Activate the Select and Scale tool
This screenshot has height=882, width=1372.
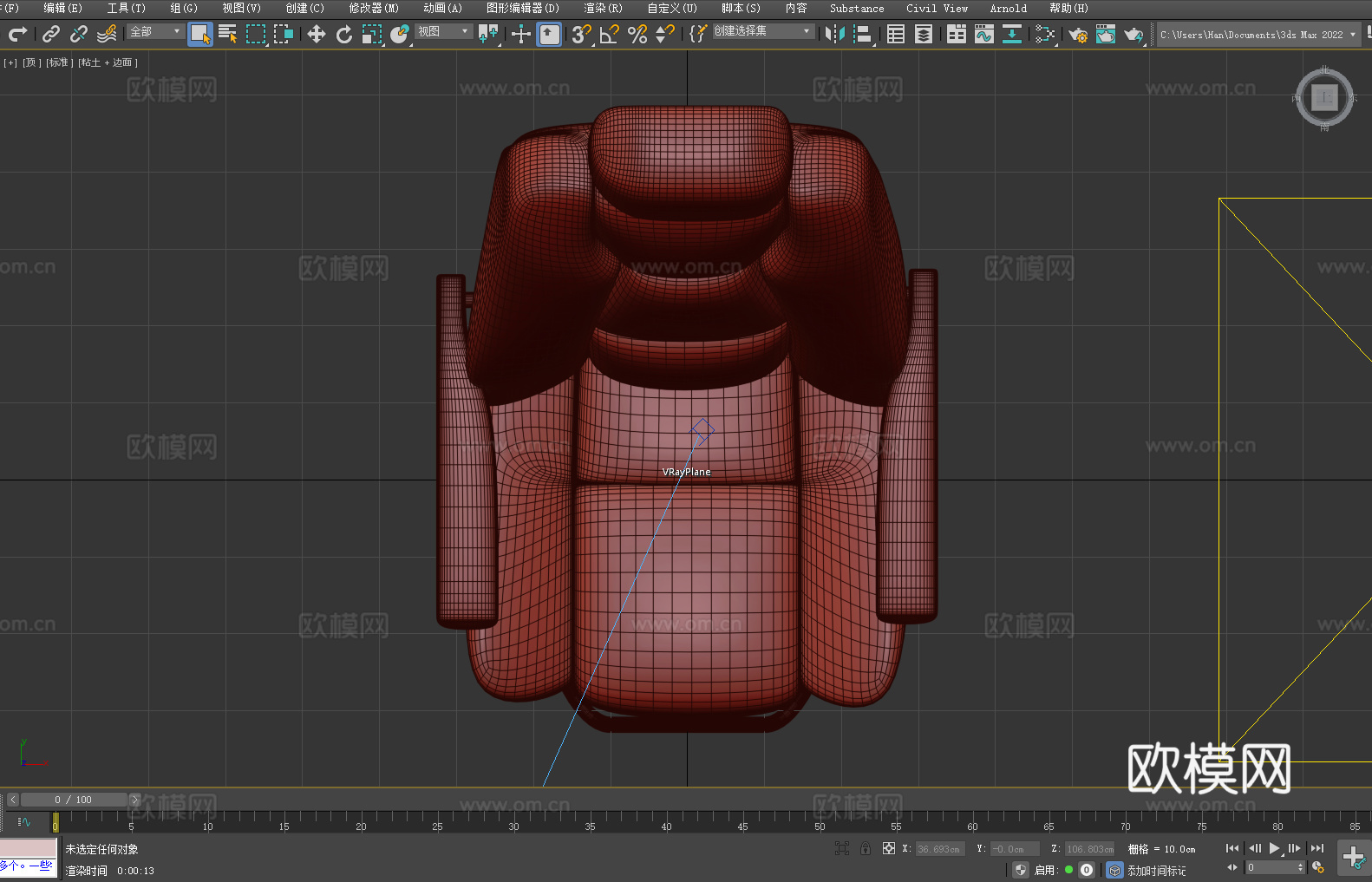pyautogui.click(x=372, y=34)
